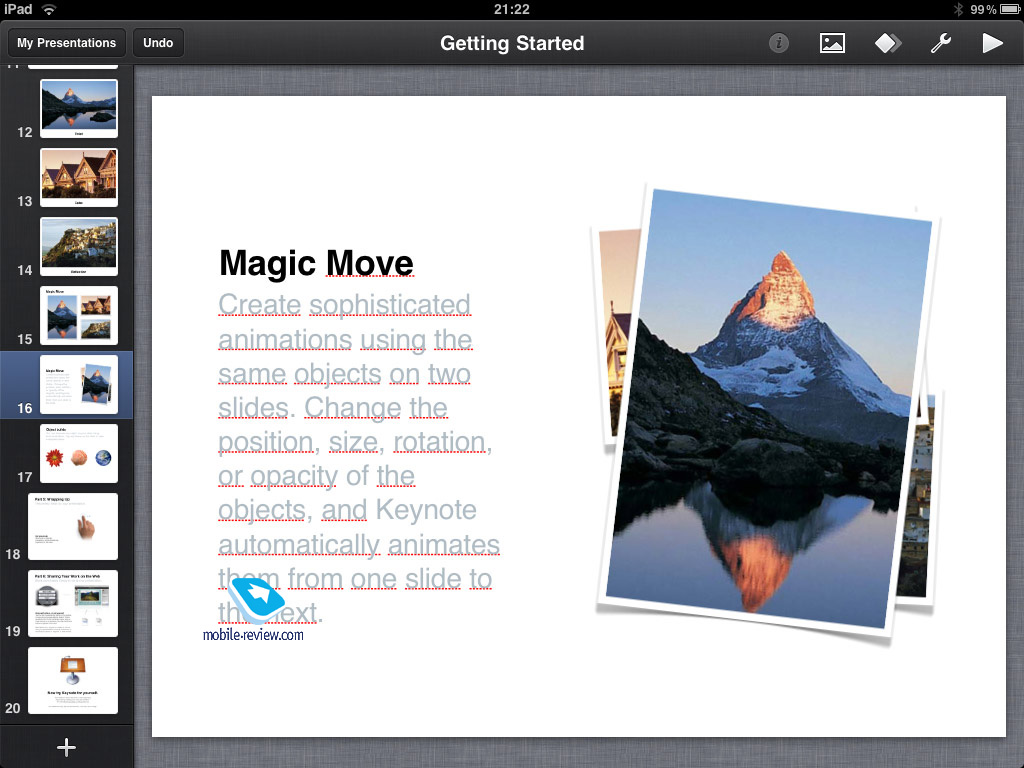Open slide 14 in the navigator

79,246
